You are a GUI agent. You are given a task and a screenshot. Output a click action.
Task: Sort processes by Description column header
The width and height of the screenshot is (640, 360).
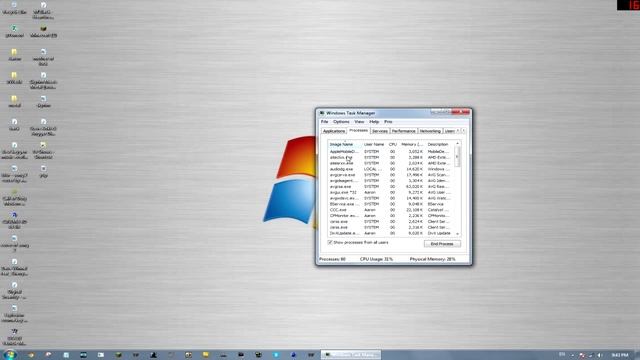coord(439,144)
